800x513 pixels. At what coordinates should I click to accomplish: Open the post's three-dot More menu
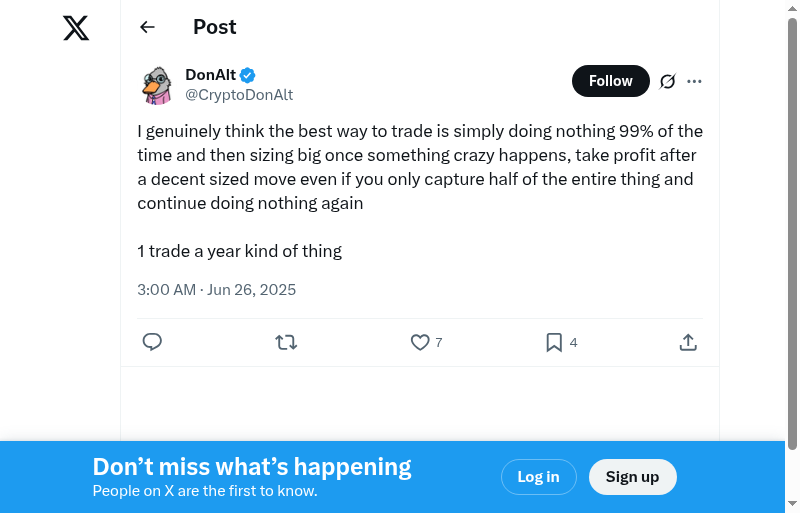695,81
